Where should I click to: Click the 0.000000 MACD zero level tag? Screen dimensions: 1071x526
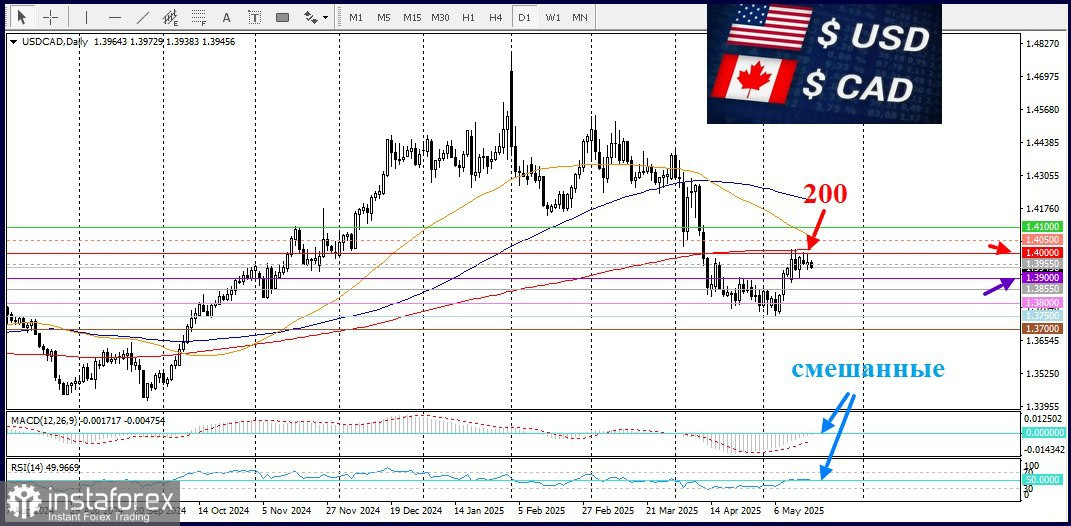[1042, 432]
